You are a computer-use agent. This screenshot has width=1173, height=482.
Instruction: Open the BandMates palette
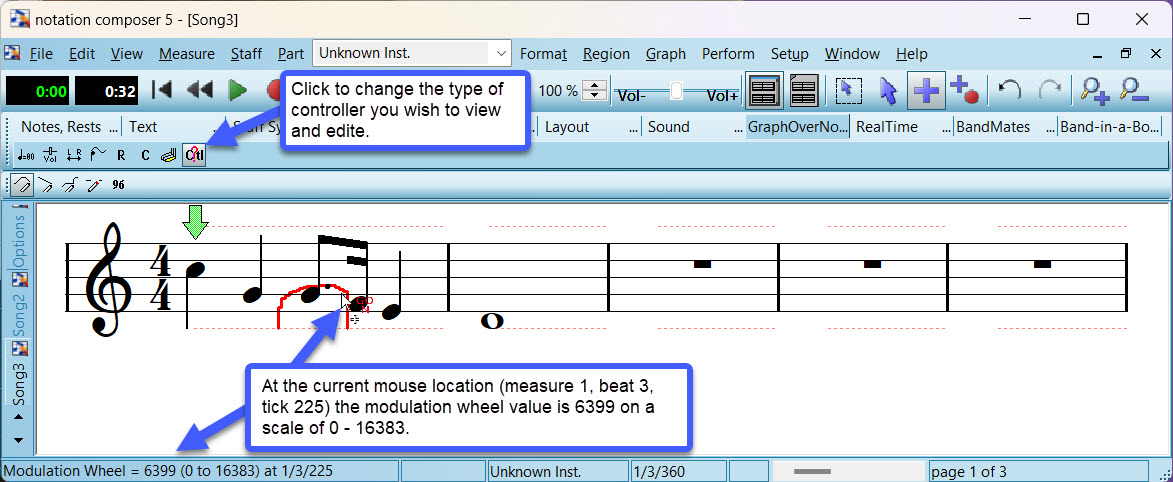(x=993, y=127)
